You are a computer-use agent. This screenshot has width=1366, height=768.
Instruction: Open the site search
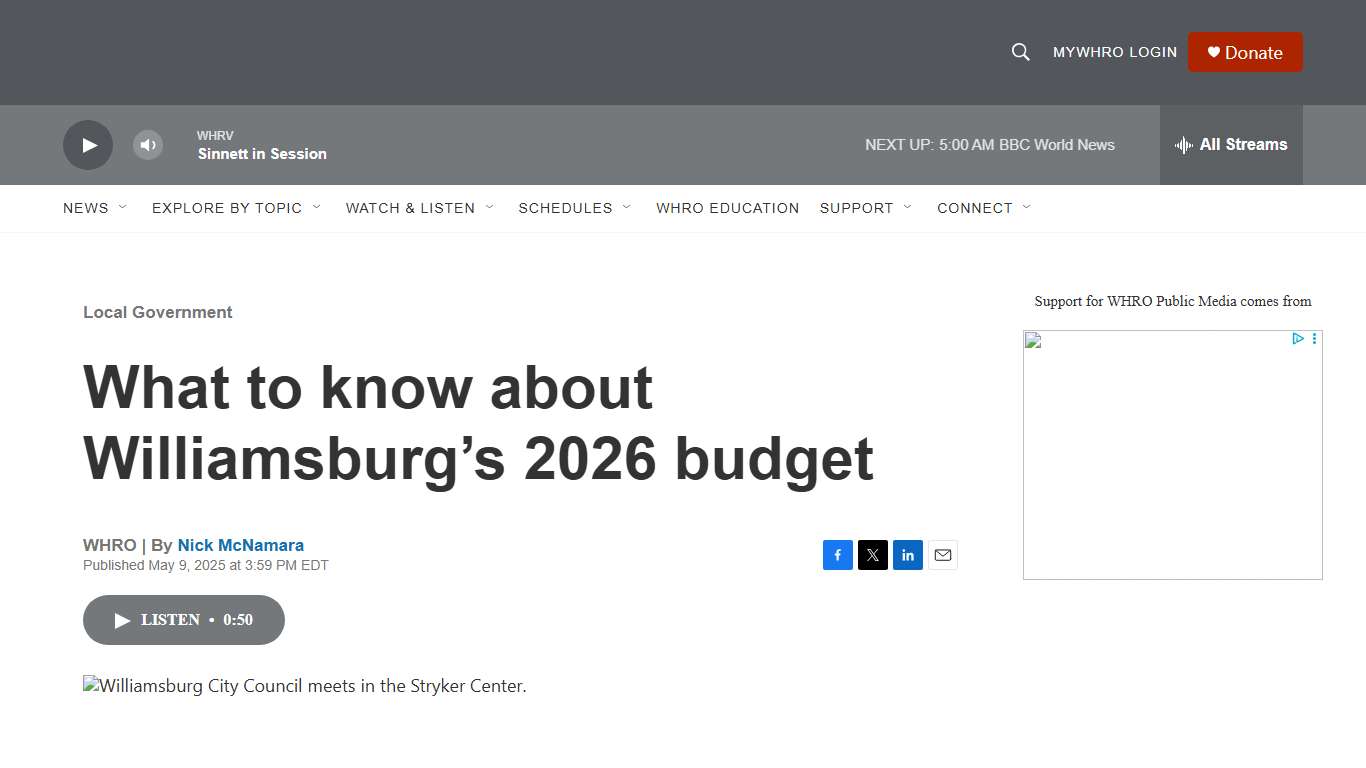click(1020, 52)
